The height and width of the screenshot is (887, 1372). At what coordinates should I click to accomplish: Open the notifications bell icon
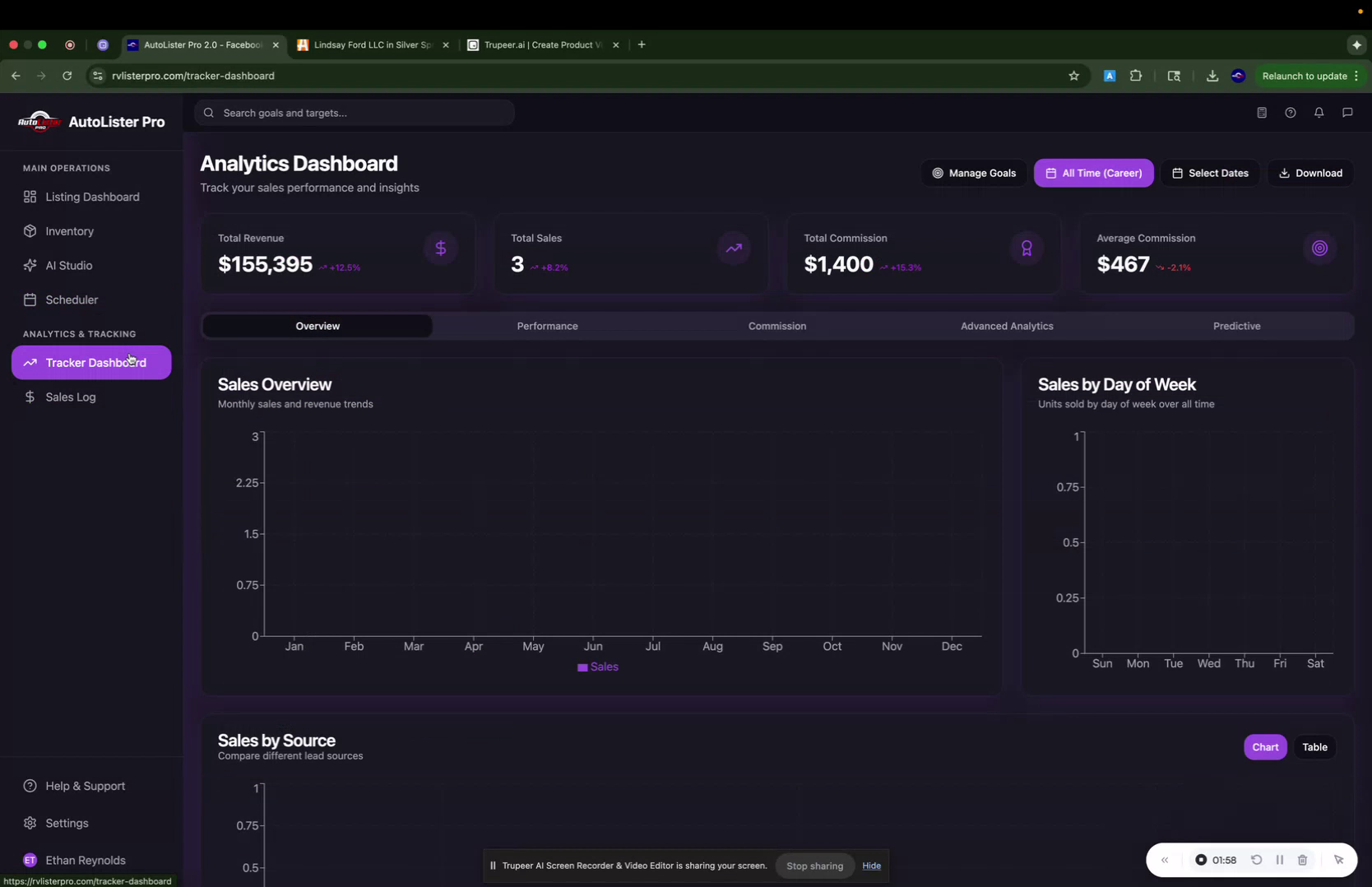click(1319, 113)
